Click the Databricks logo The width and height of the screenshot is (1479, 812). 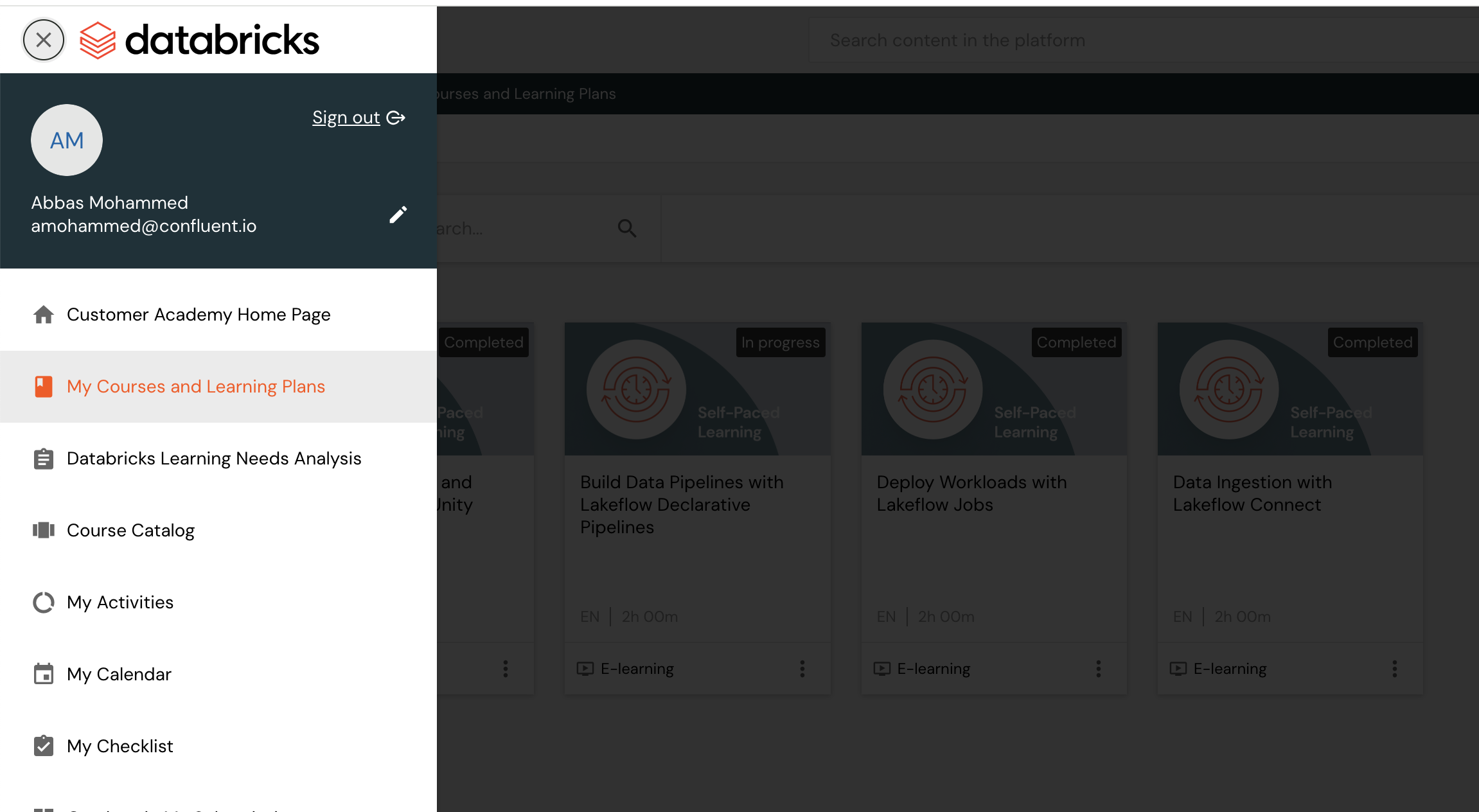pos(199,40)
